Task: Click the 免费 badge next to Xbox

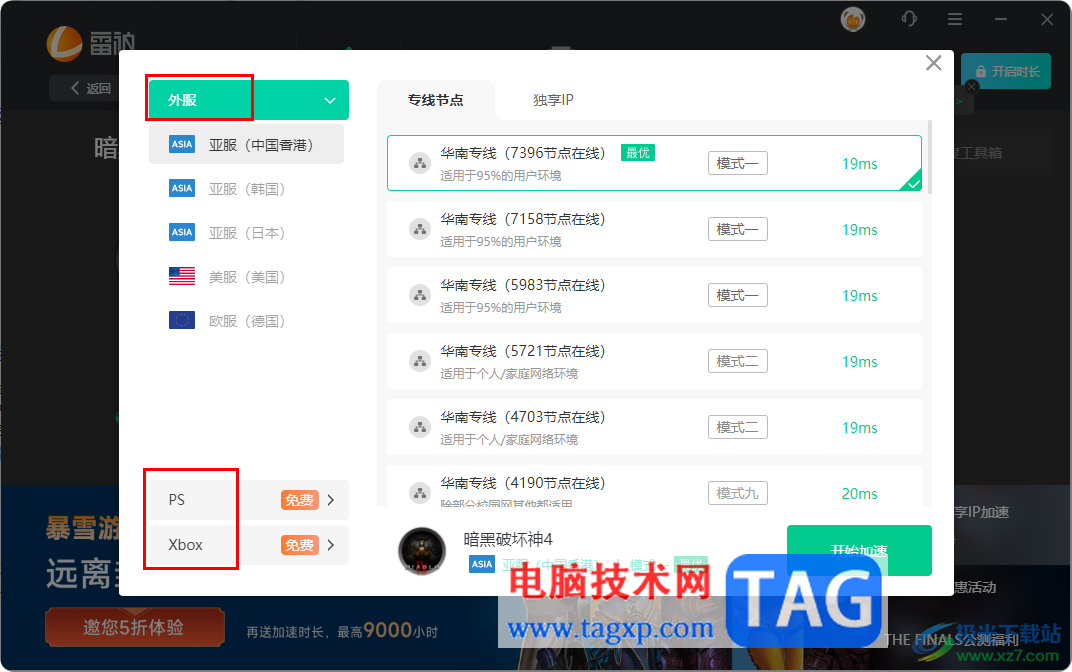Action: point(299,545)
